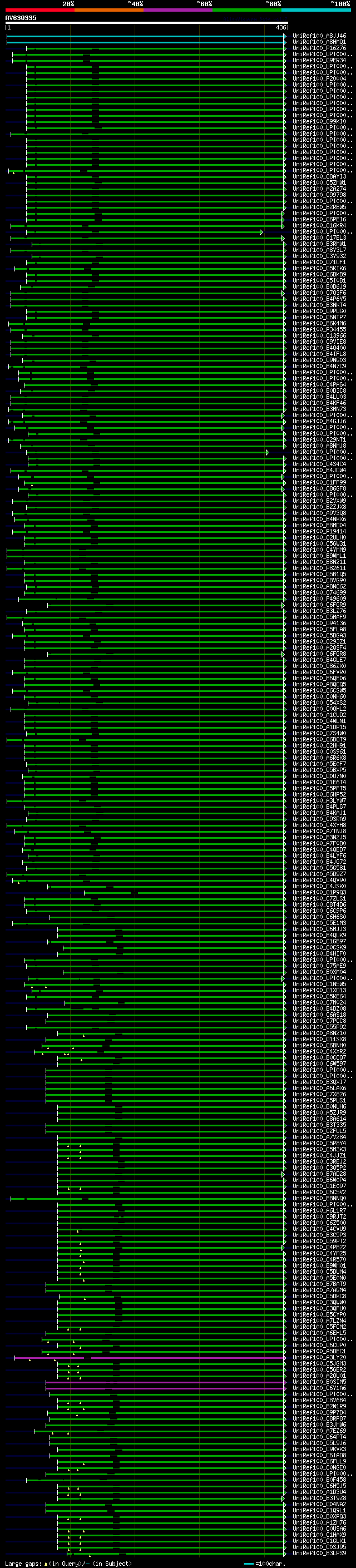Select label UniRef100_Q17EL3
This screenshot has height=1568, width=356.
(319, 238)
